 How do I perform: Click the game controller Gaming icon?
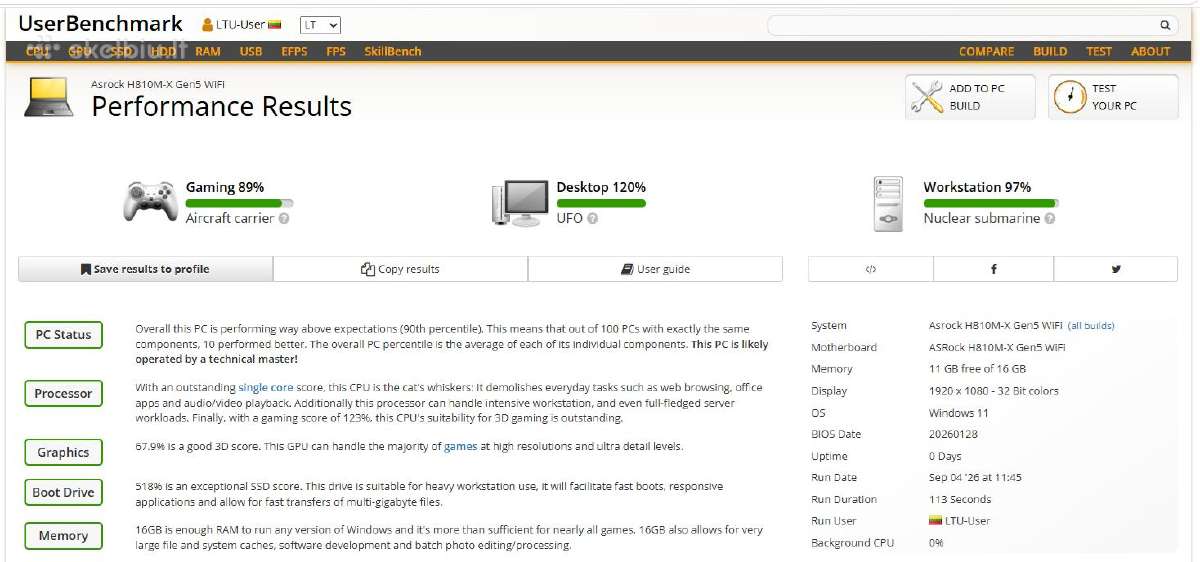click(151, 201)
